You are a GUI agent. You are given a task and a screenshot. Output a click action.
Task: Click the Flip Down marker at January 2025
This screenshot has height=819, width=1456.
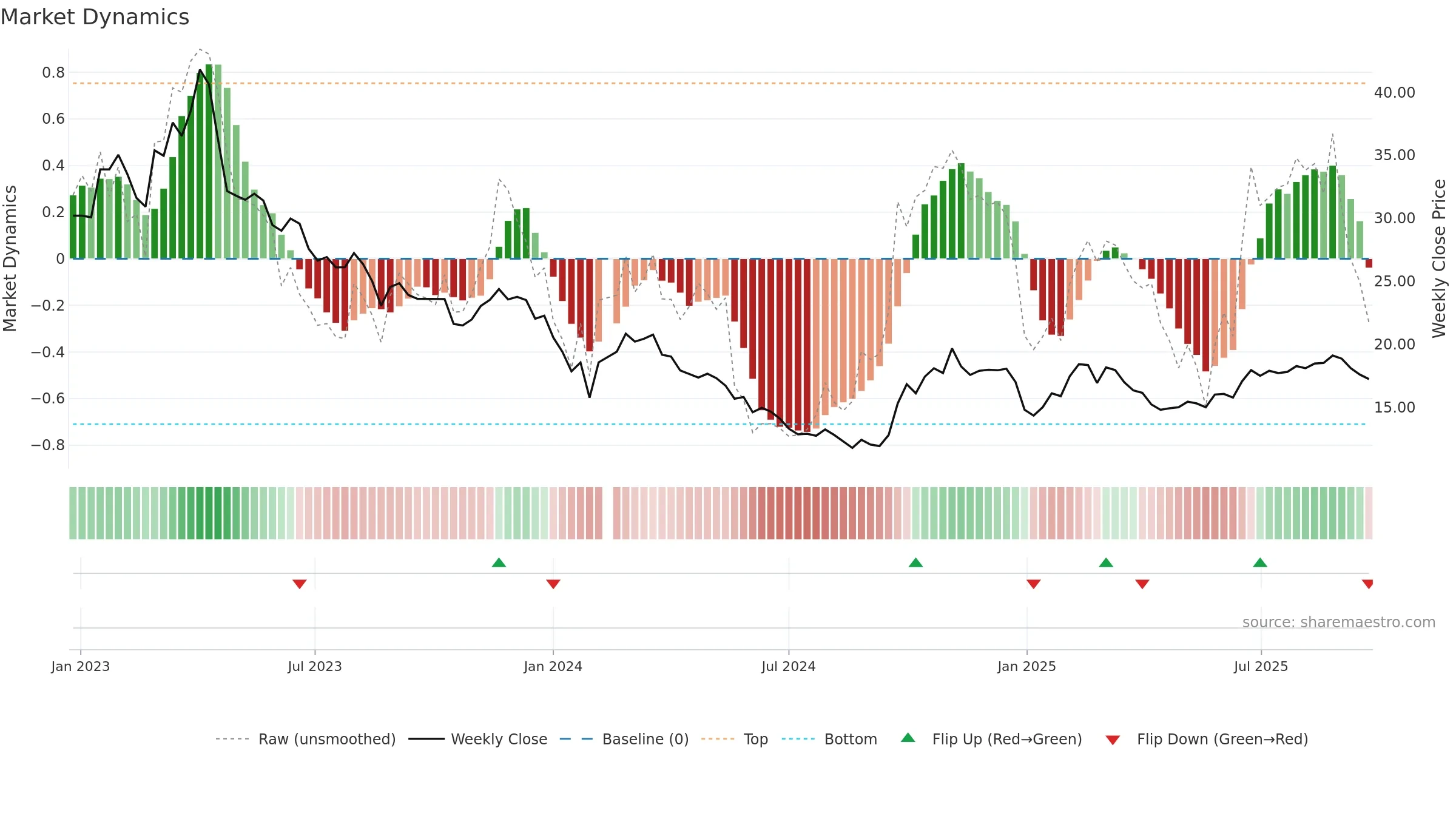pyautogui.click(x=1034, y=584)
